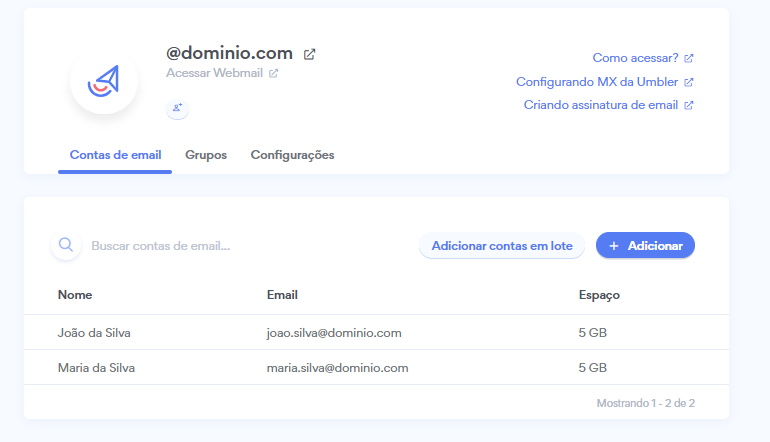Click the external icon after Criando assinatura de email
The height and width of the screenshot is (442, 770).
688,105
